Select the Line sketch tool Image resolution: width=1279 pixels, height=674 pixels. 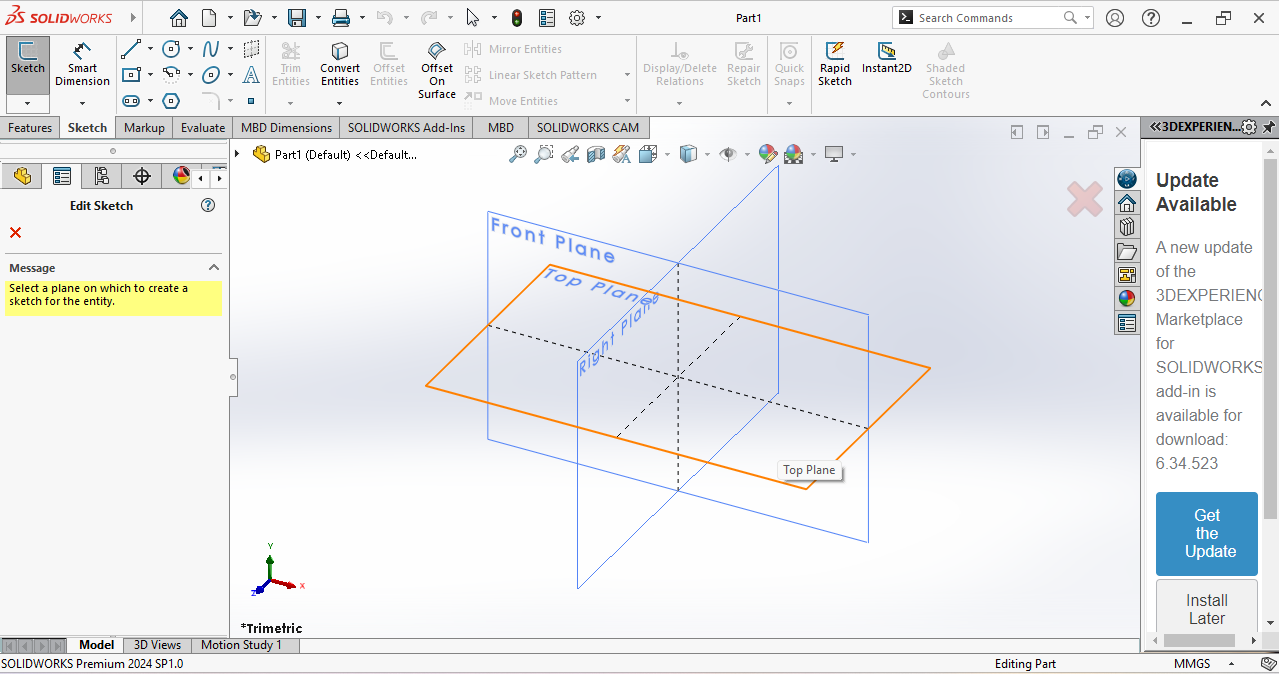coord(131,49)
